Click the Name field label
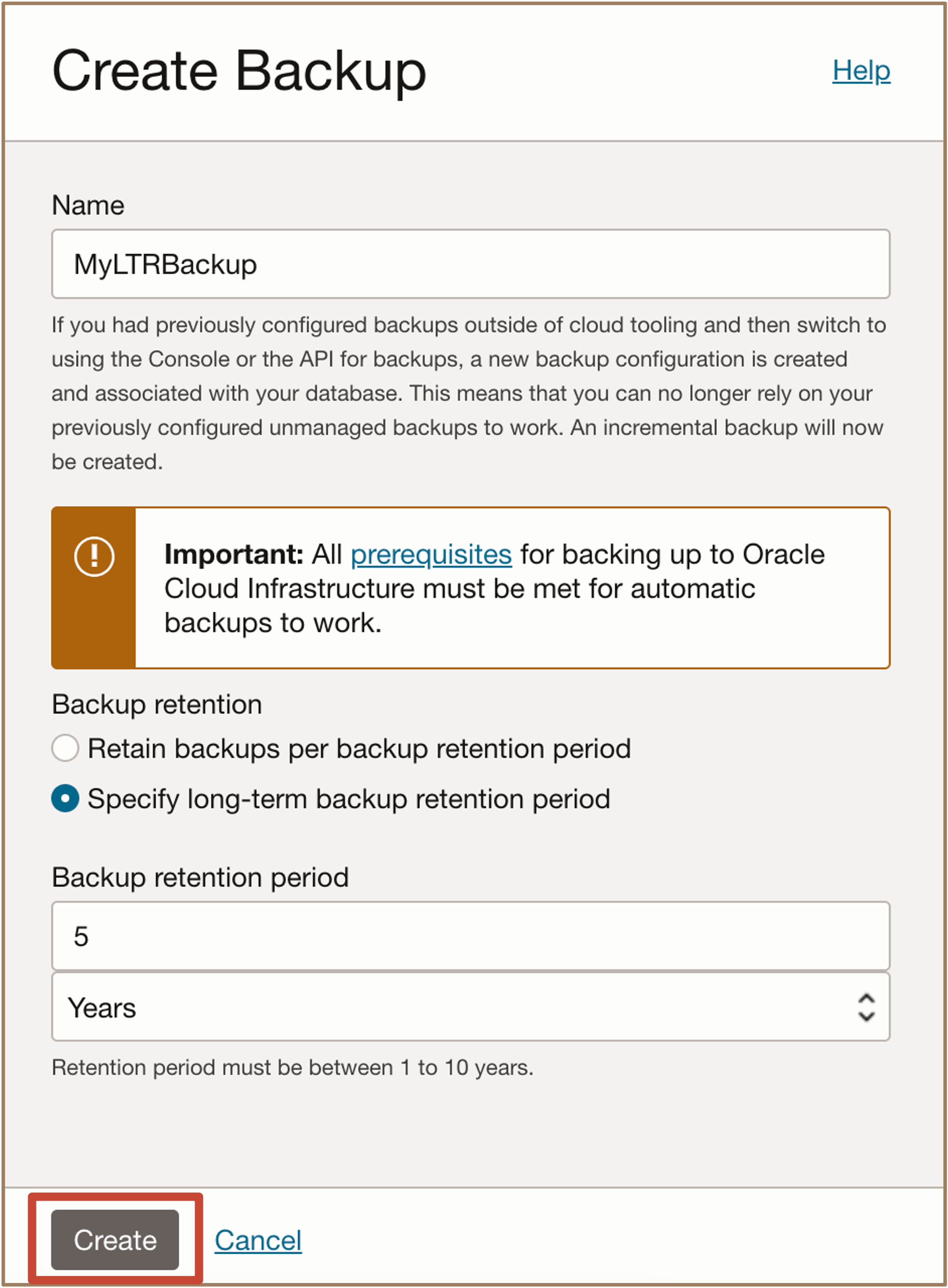The height and width of the screenshot is (1288, 948). click(88, 206)
